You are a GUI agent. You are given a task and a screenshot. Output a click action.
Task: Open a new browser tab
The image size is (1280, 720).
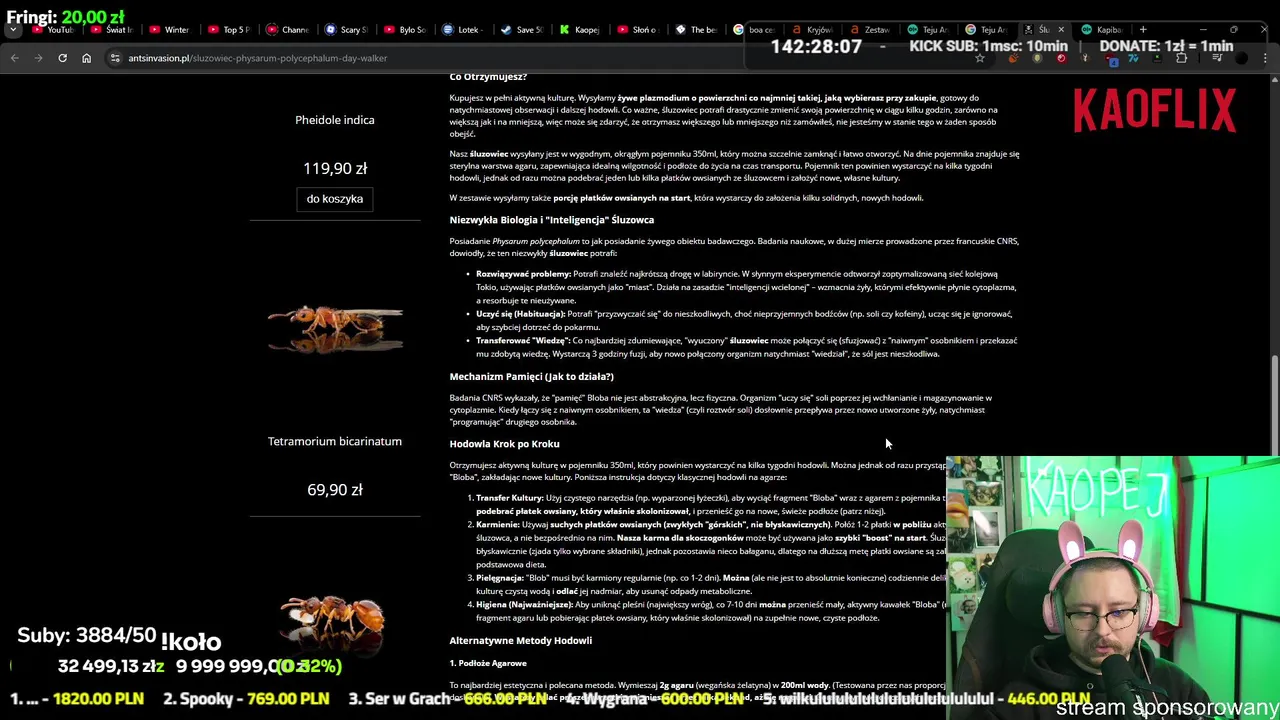[1143, 30]
